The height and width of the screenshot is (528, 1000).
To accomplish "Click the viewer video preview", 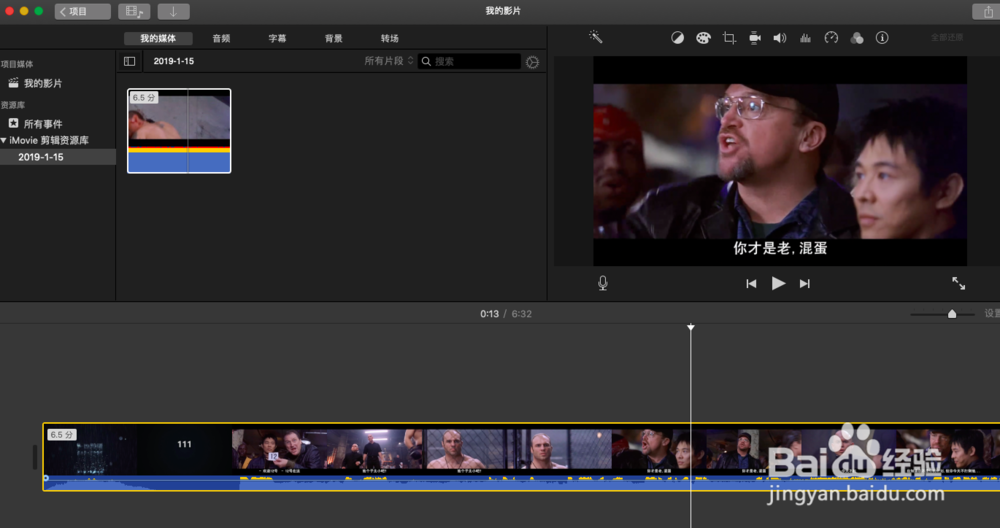I will [x=780, y=161].
